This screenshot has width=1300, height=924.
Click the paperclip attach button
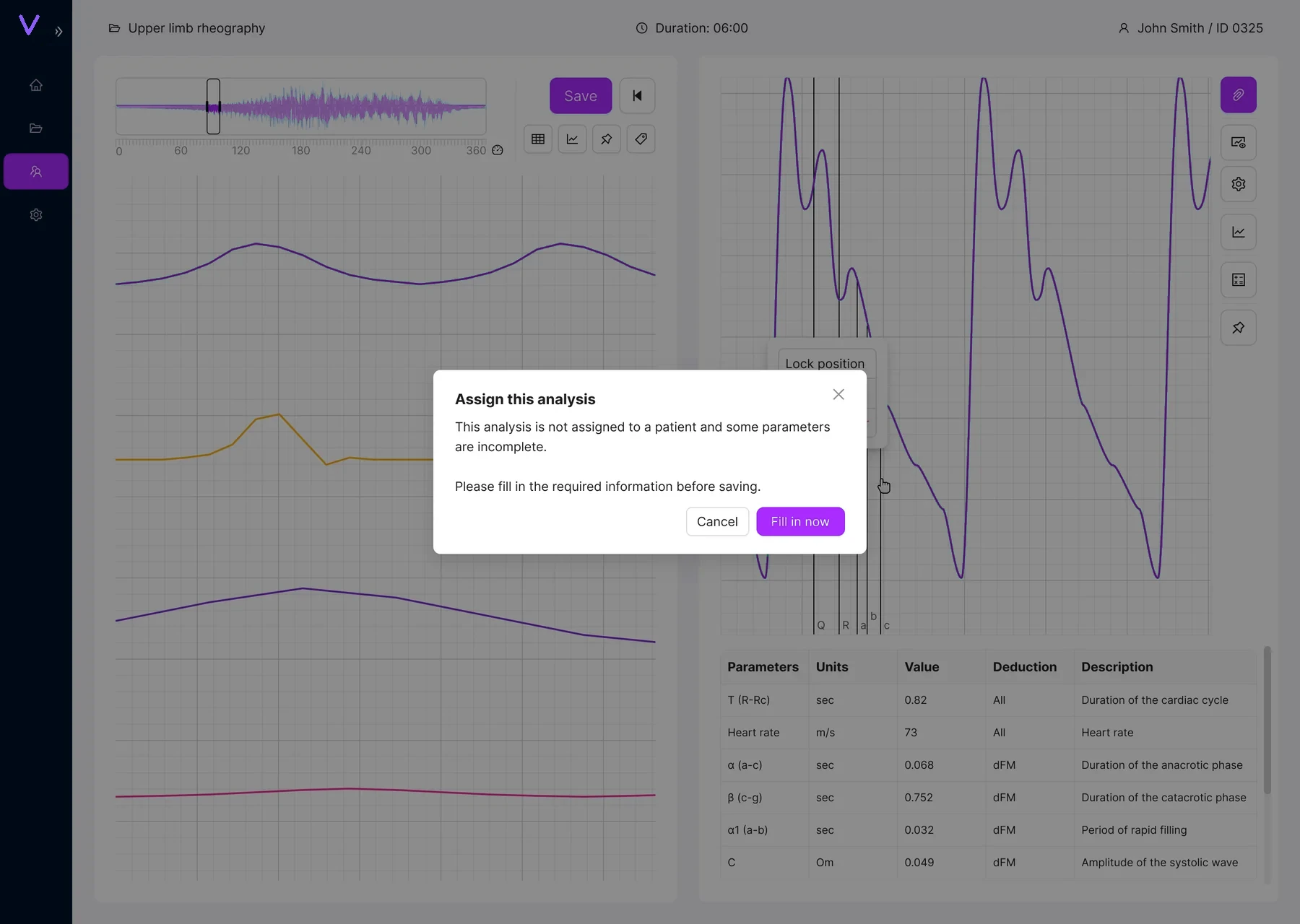click(1239, 95)
